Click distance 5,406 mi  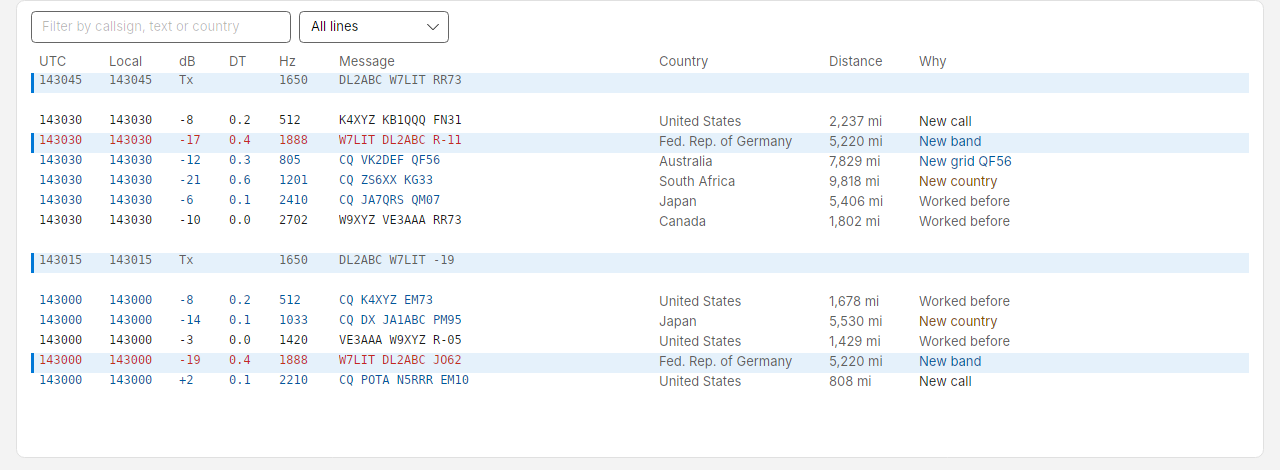coord(856,201)
